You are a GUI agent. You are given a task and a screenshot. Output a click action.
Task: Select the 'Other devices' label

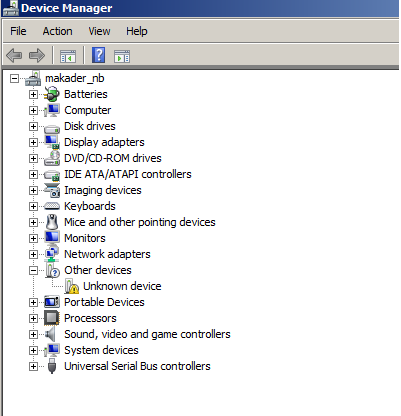(x=98, y=270)
